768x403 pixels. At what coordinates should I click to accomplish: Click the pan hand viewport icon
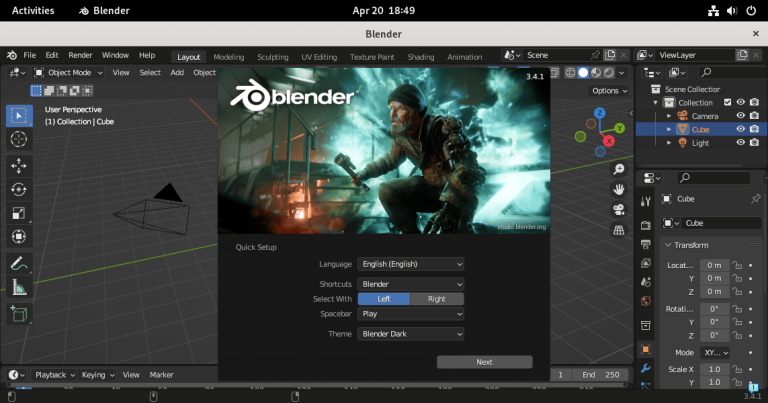click(x=619, y=190)
